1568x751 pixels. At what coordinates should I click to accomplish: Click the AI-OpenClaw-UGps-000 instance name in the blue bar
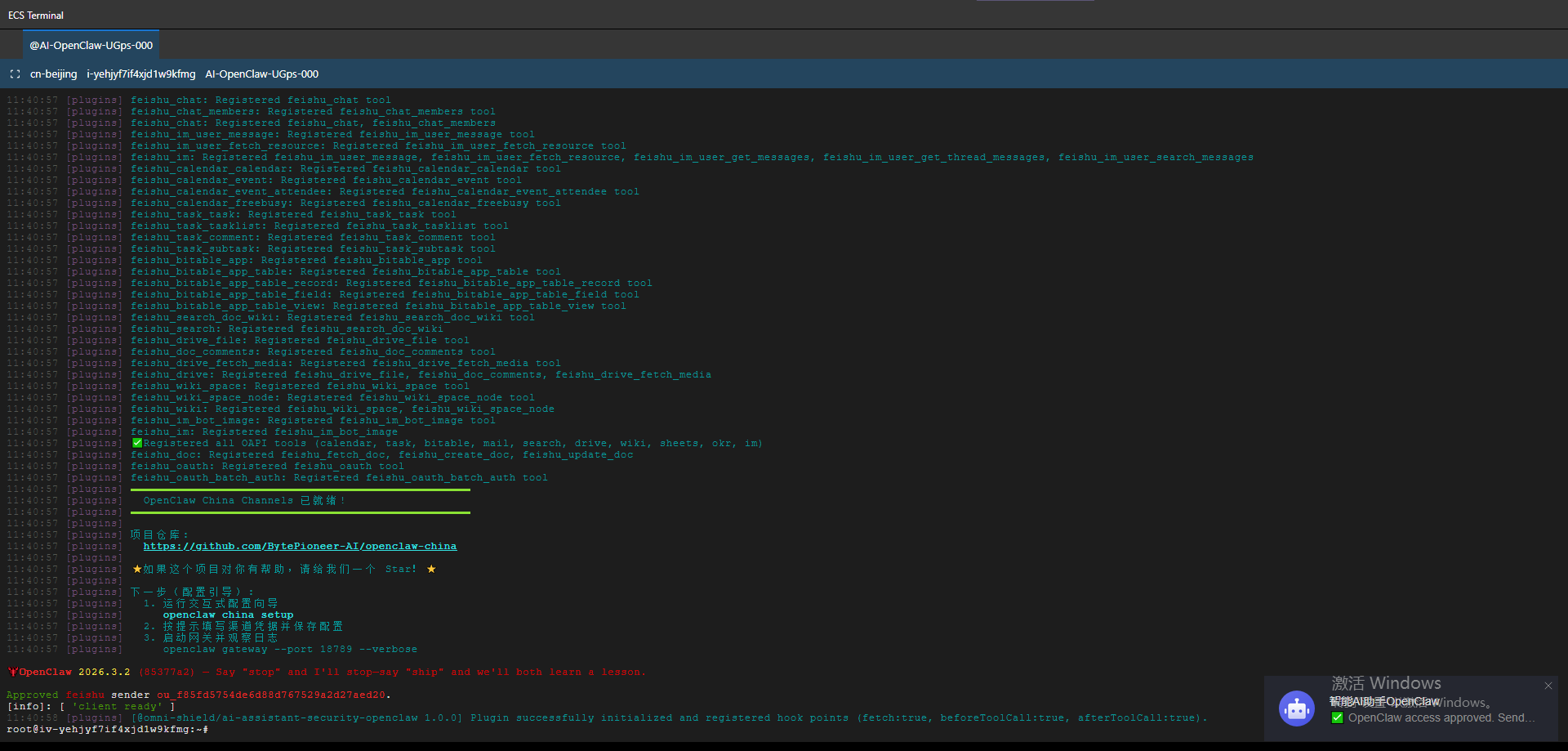coord(262,74)
